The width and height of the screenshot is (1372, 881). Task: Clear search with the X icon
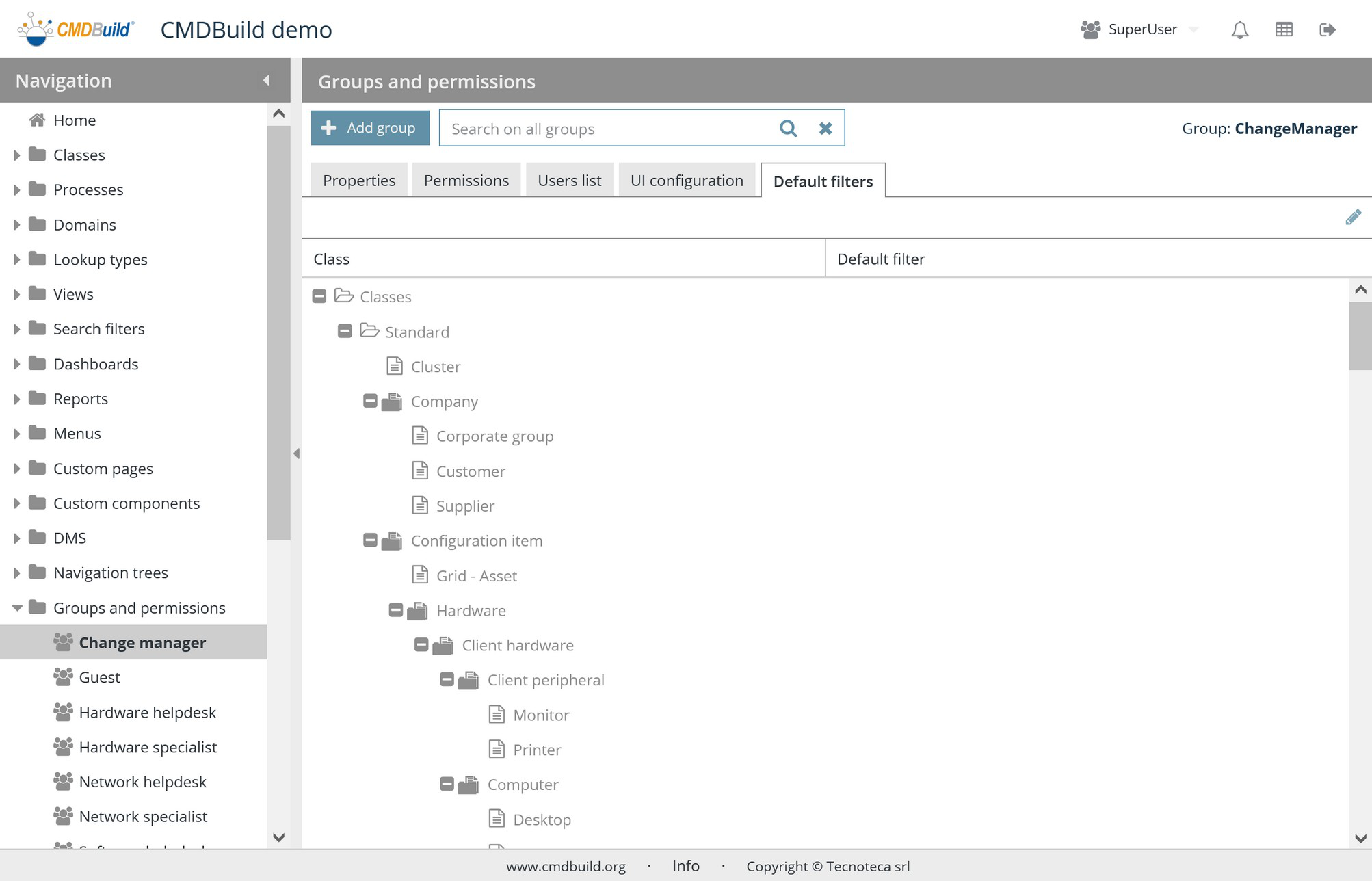point(826,129)
